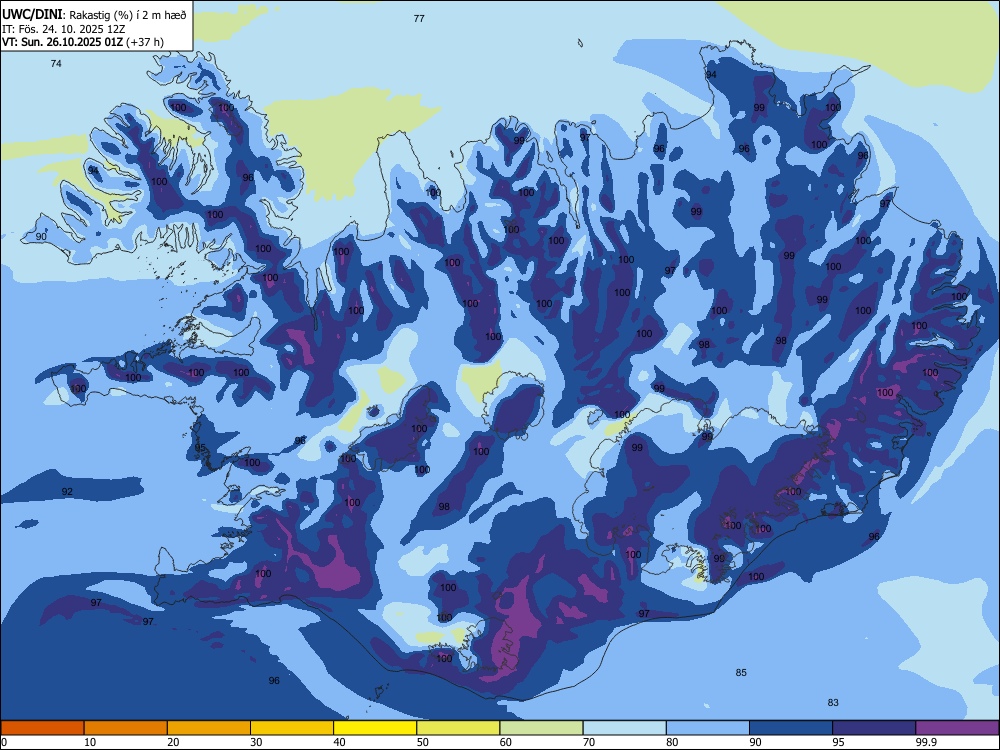Click the 95–99.9 indigo legend swatch
Viewport: 1000px width, 750px height.
874,728
